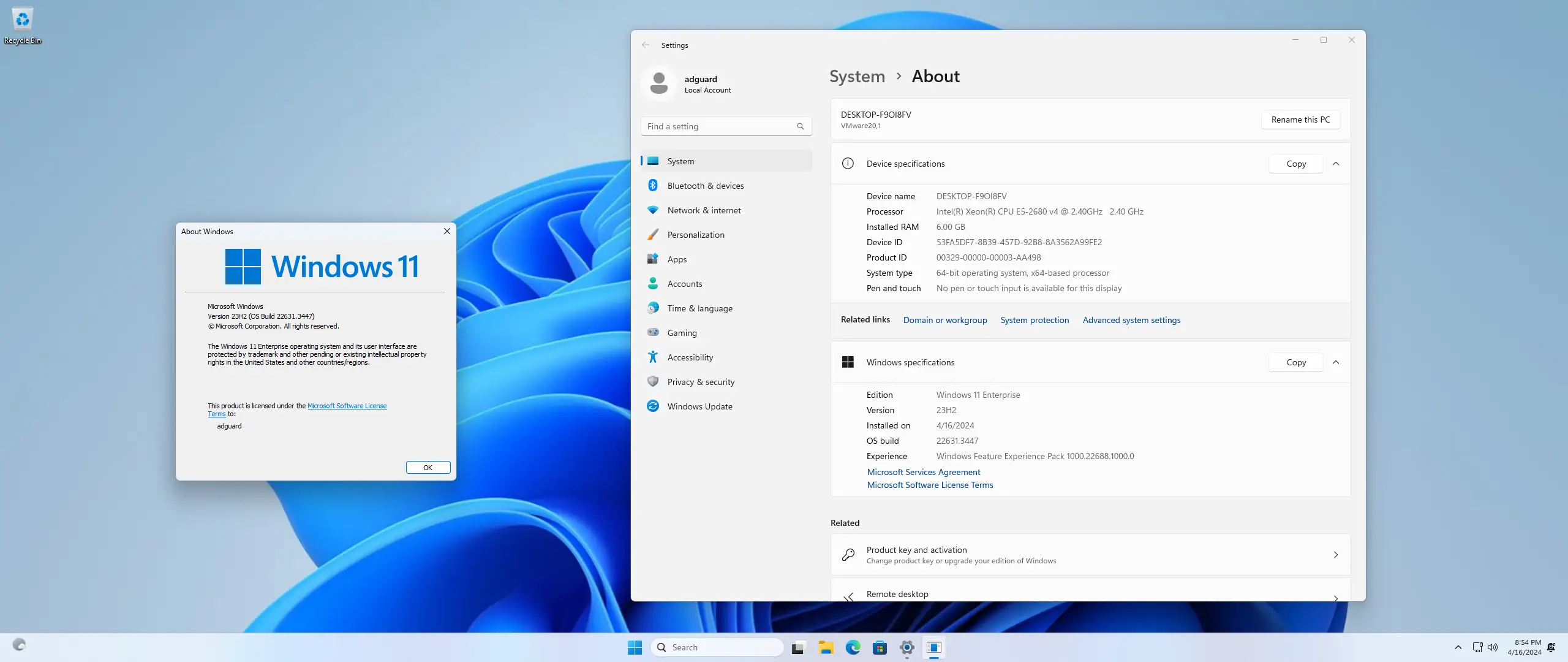Click System in the About breadcrumb
The height and width of the screenshot is (662, 1568).
(x=857, y=76)
